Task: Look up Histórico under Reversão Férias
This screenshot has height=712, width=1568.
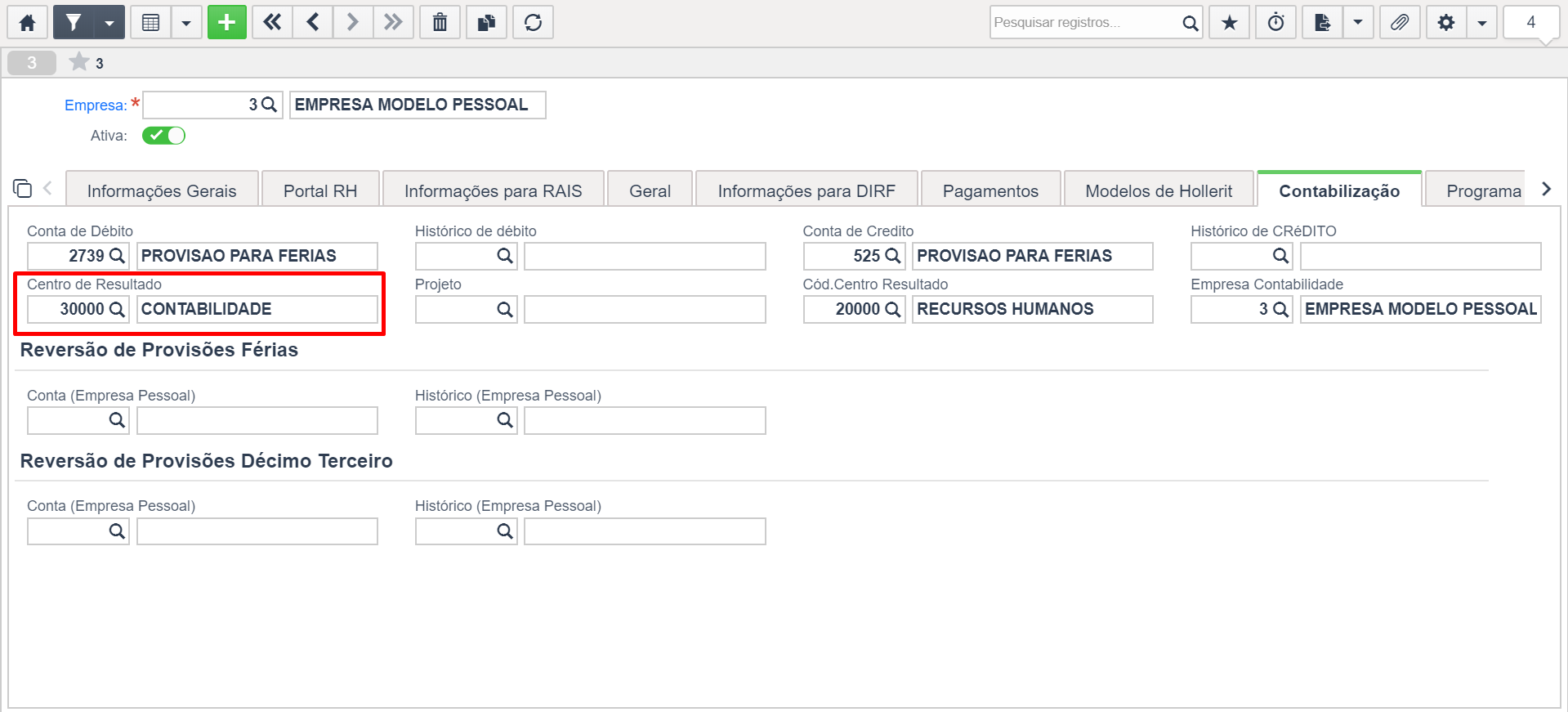Action: coord(505,420)
